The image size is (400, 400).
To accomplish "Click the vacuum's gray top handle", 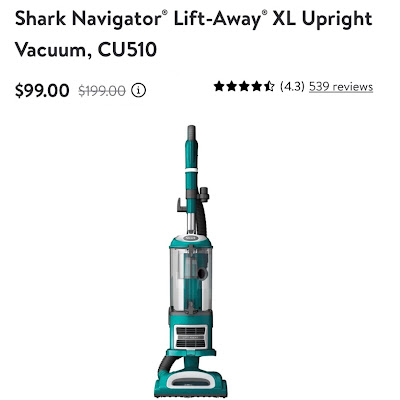I will coord(191,132).
